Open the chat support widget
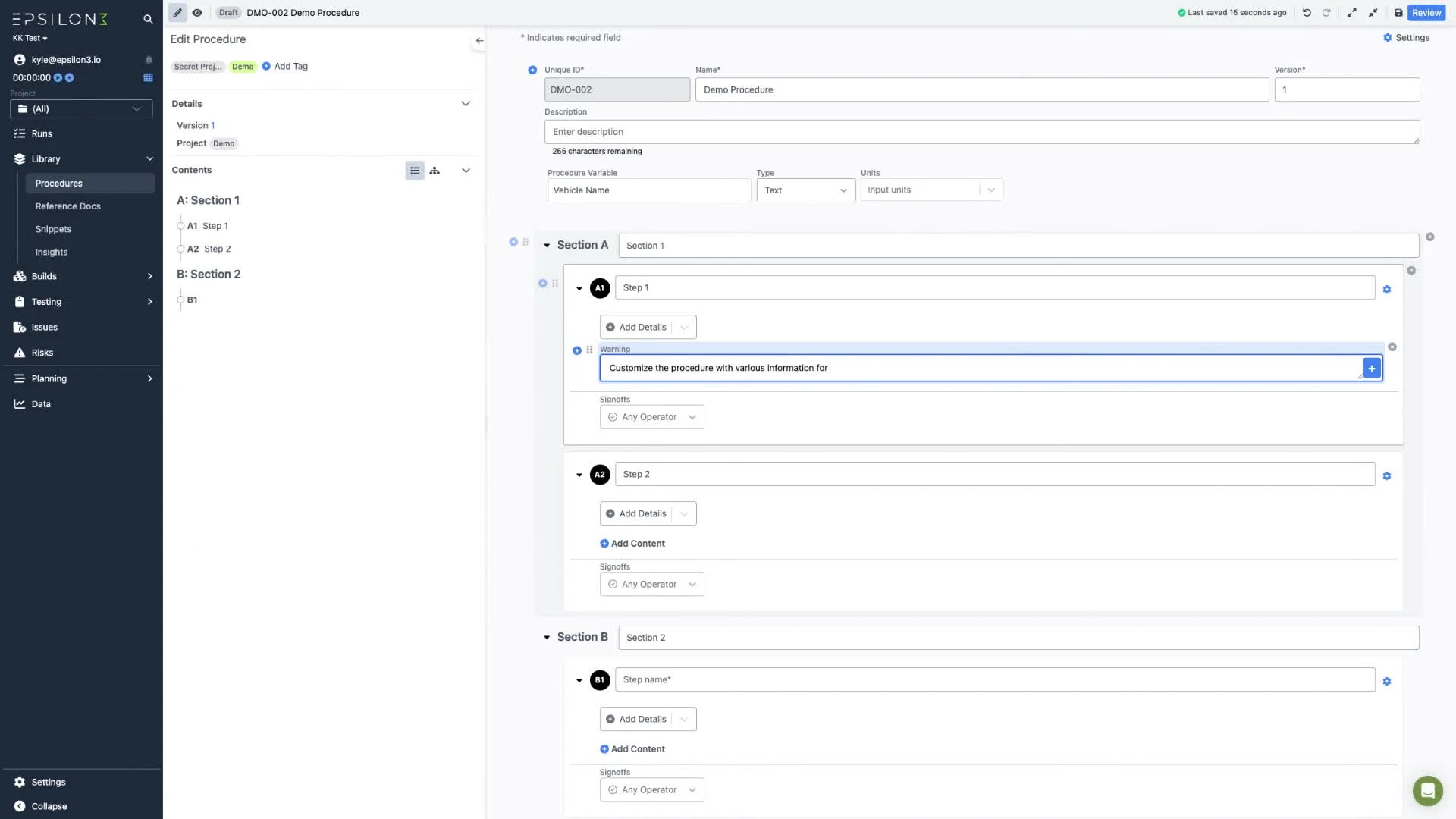This screenshot has height=819, width=1456. pos(1427,791)
